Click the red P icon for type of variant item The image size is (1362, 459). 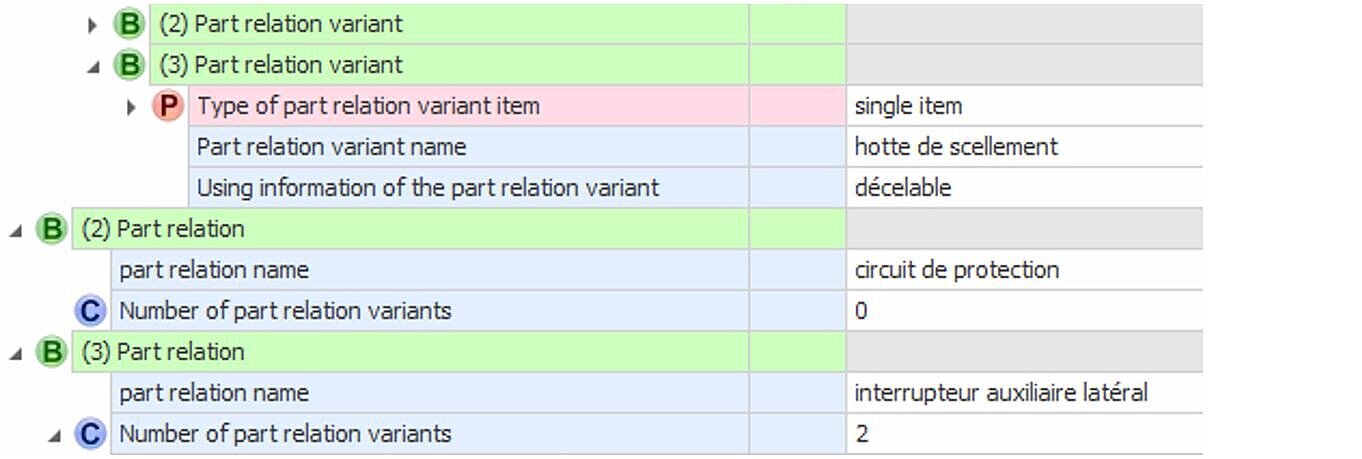168,106
